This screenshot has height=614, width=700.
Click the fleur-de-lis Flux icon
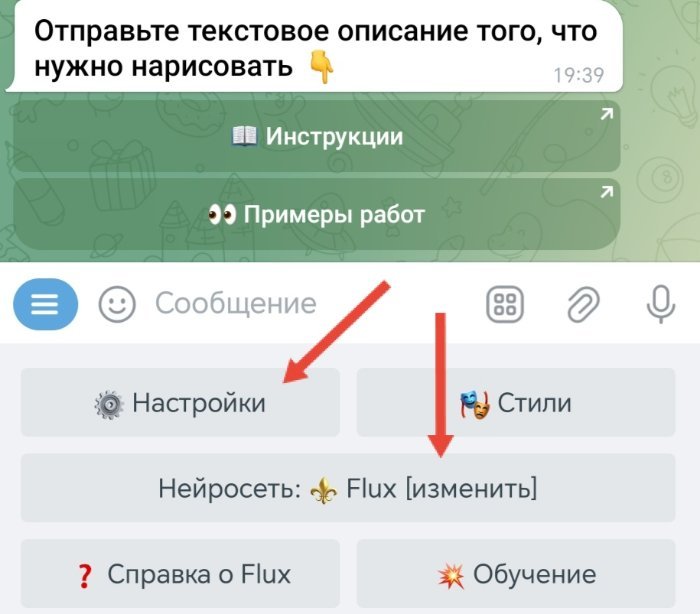click(323, 490)
